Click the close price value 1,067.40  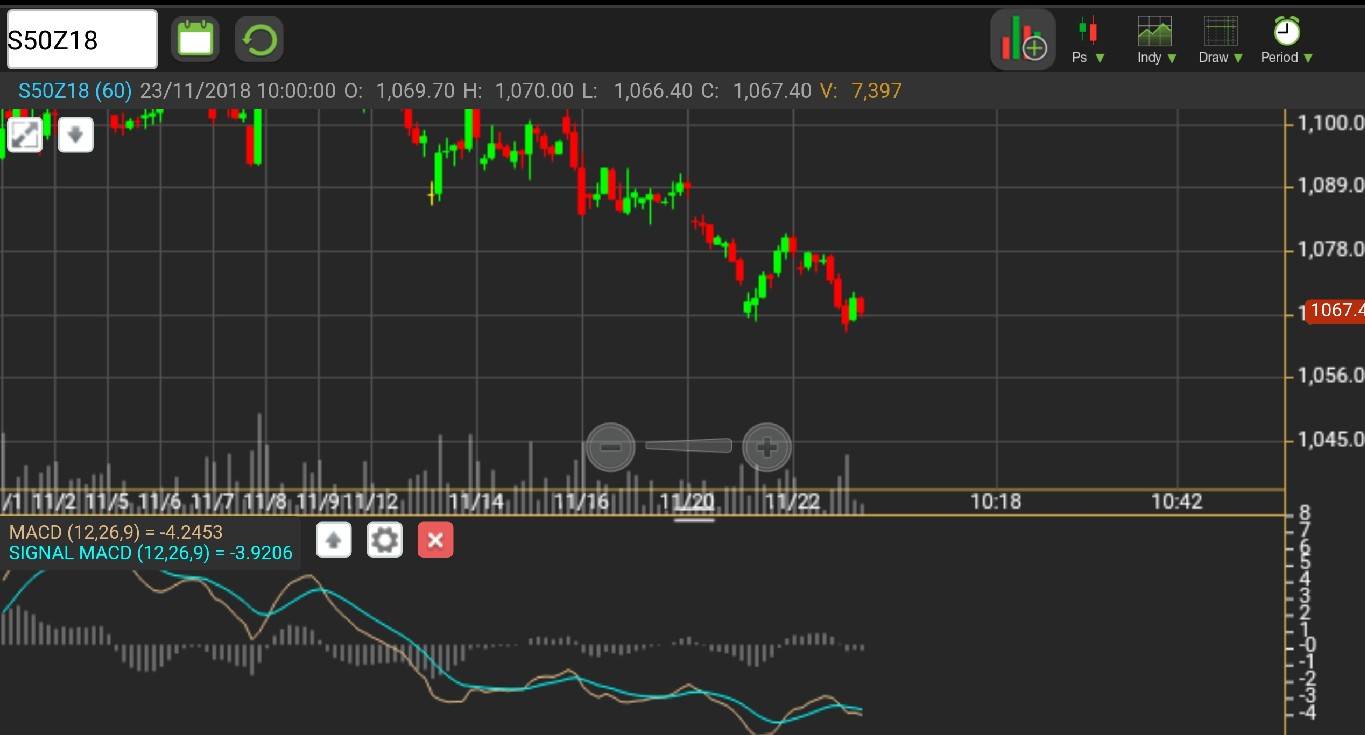(x=772, y=91)
